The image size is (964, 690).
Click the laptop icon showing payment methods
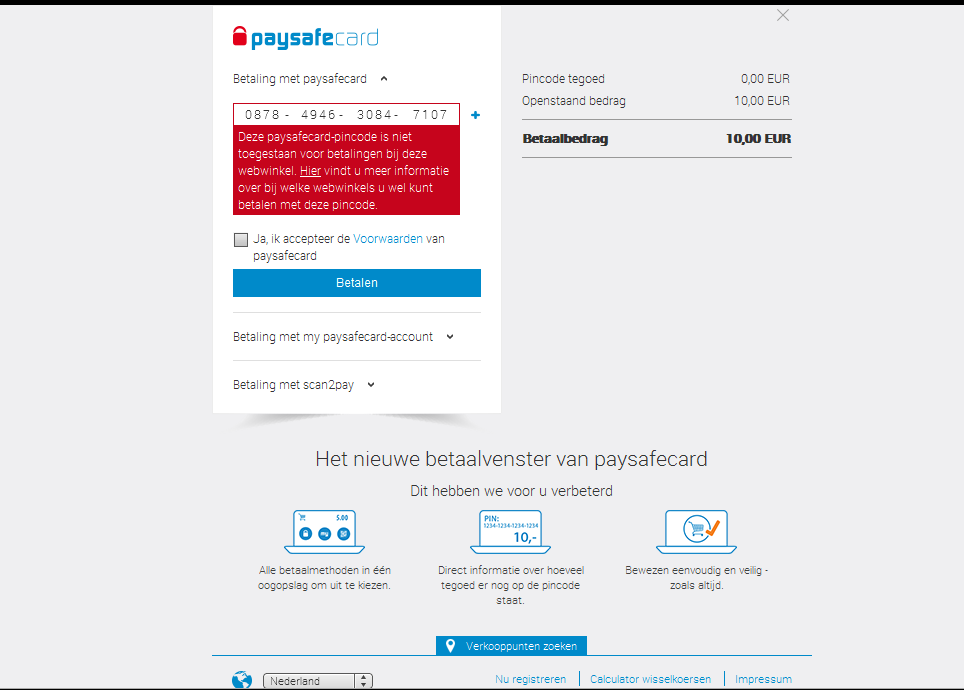coord(325,532)
